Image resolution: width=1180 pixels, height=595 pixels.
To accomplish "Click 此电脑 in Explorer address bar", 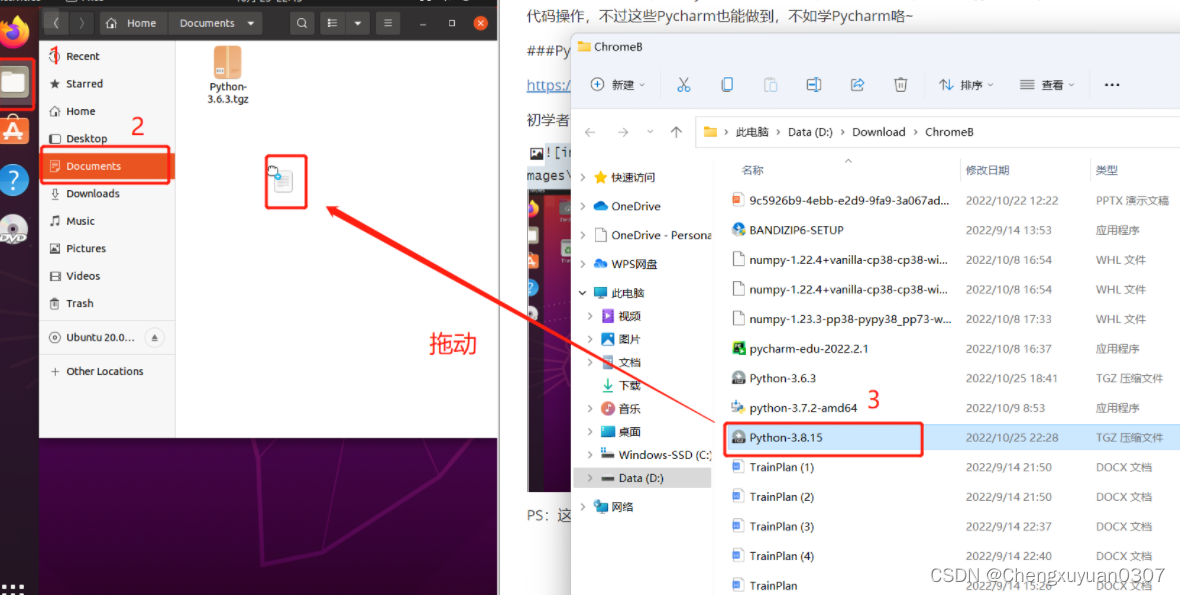I will pos(752,132).
